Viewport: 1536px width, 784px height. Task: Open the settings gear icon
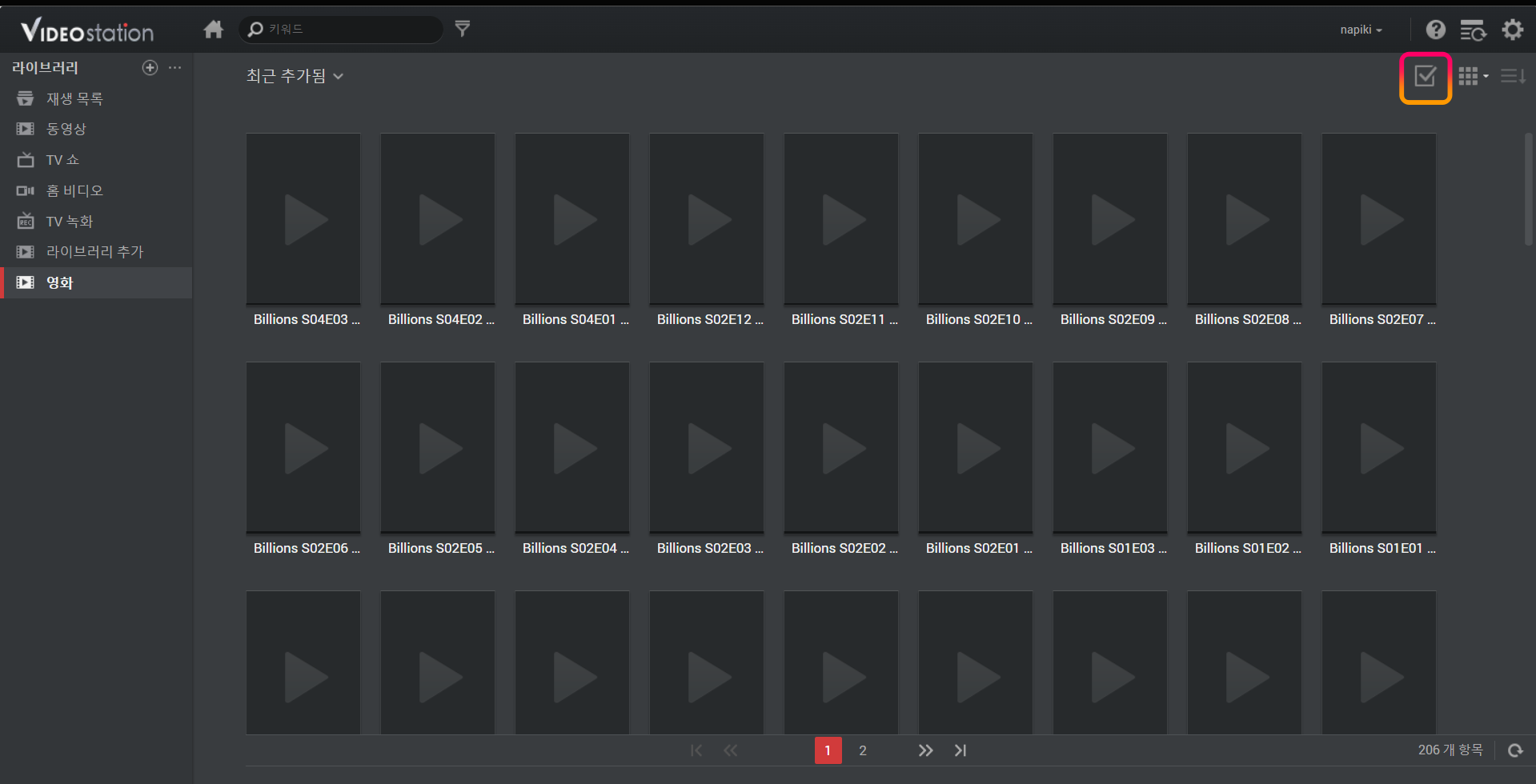pos(1512,30)
